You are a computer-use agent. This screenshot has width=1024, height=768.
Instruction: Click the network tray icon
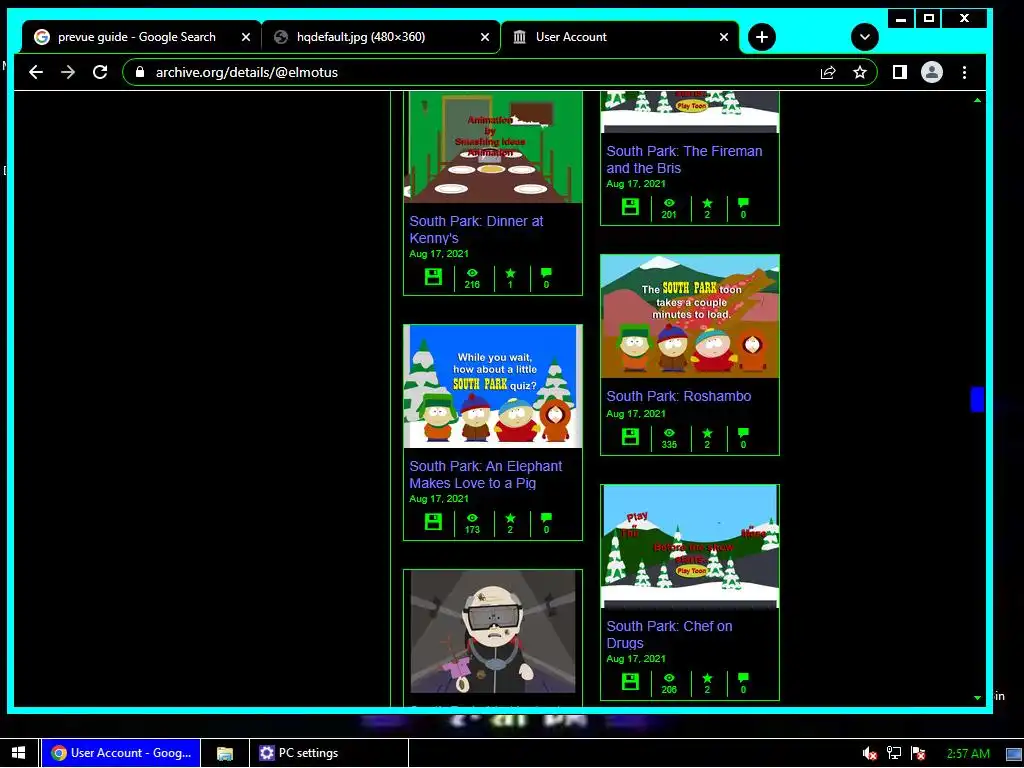(x=893, y=754)
